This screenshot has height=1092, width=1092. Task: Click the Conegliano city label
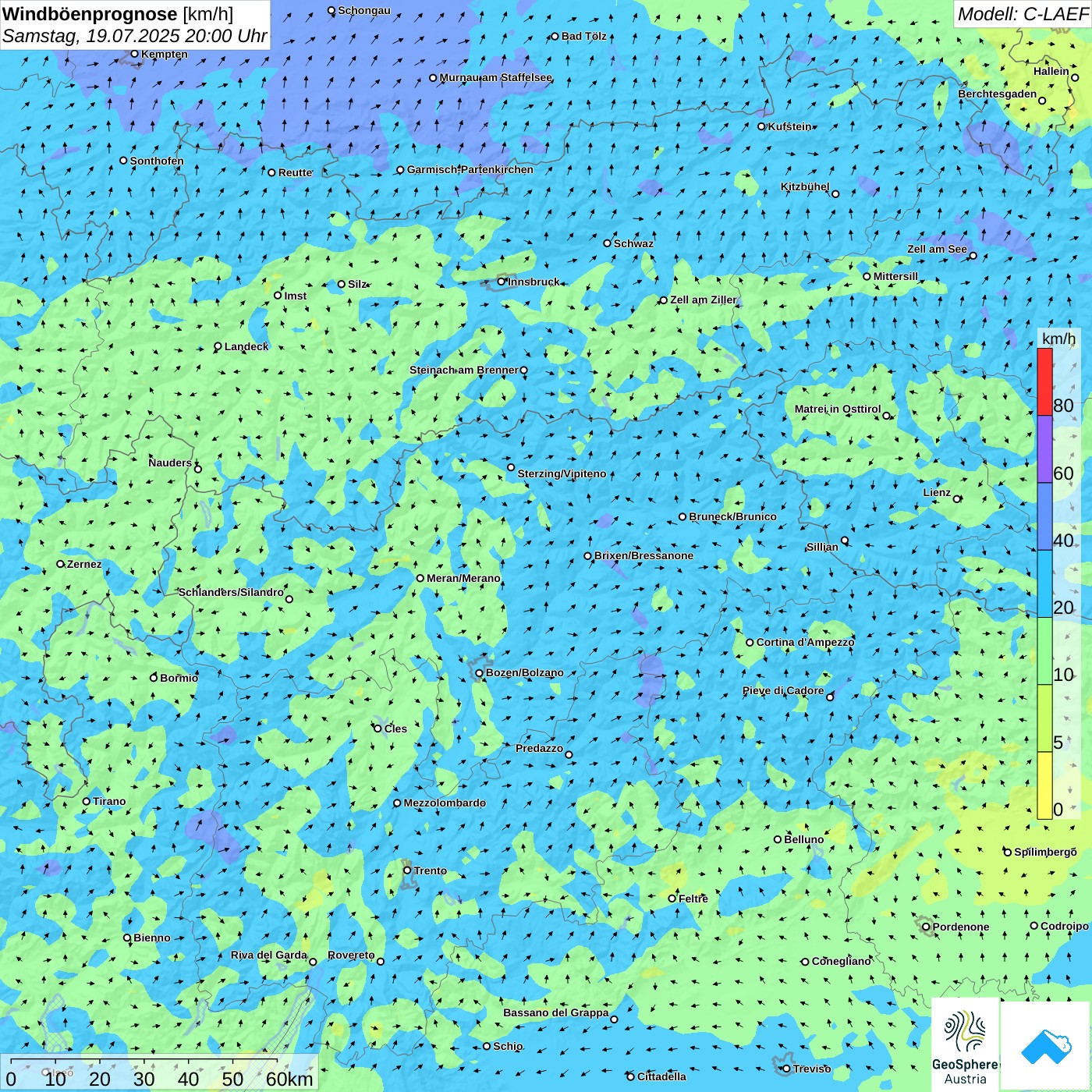point(842,961)
